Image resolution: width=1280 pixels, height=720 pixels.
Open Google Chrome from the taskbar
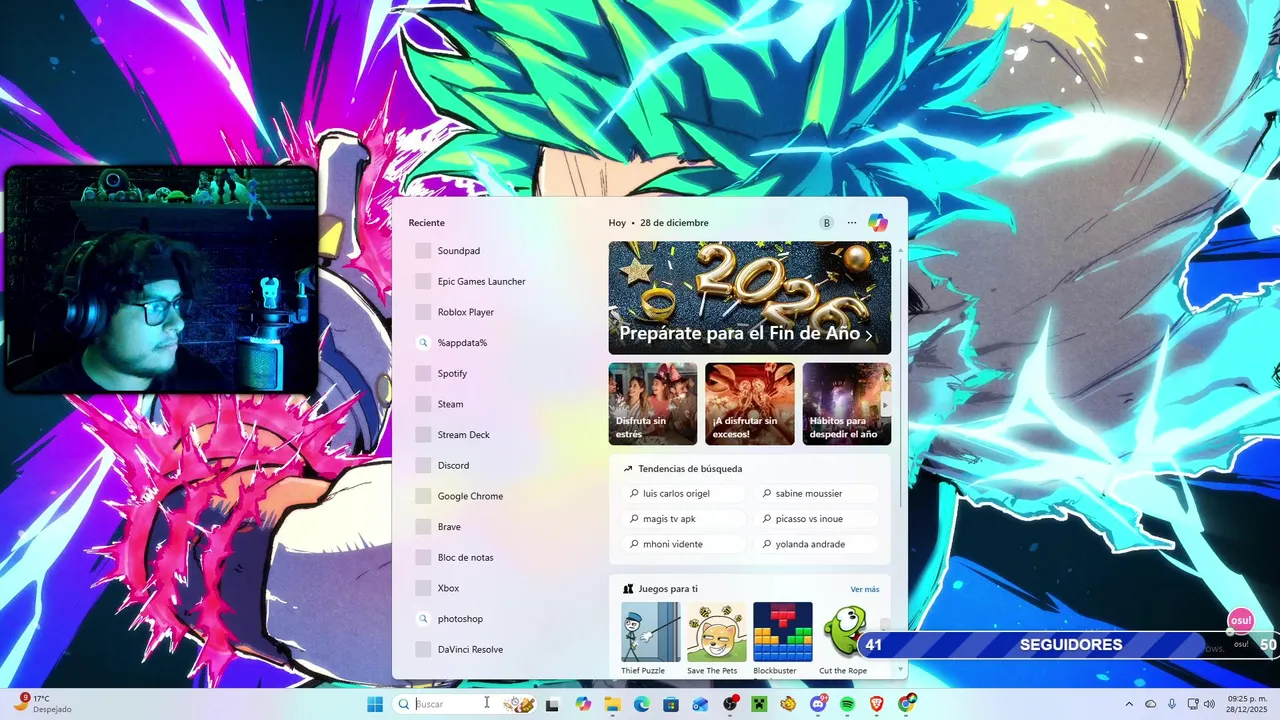907,704
